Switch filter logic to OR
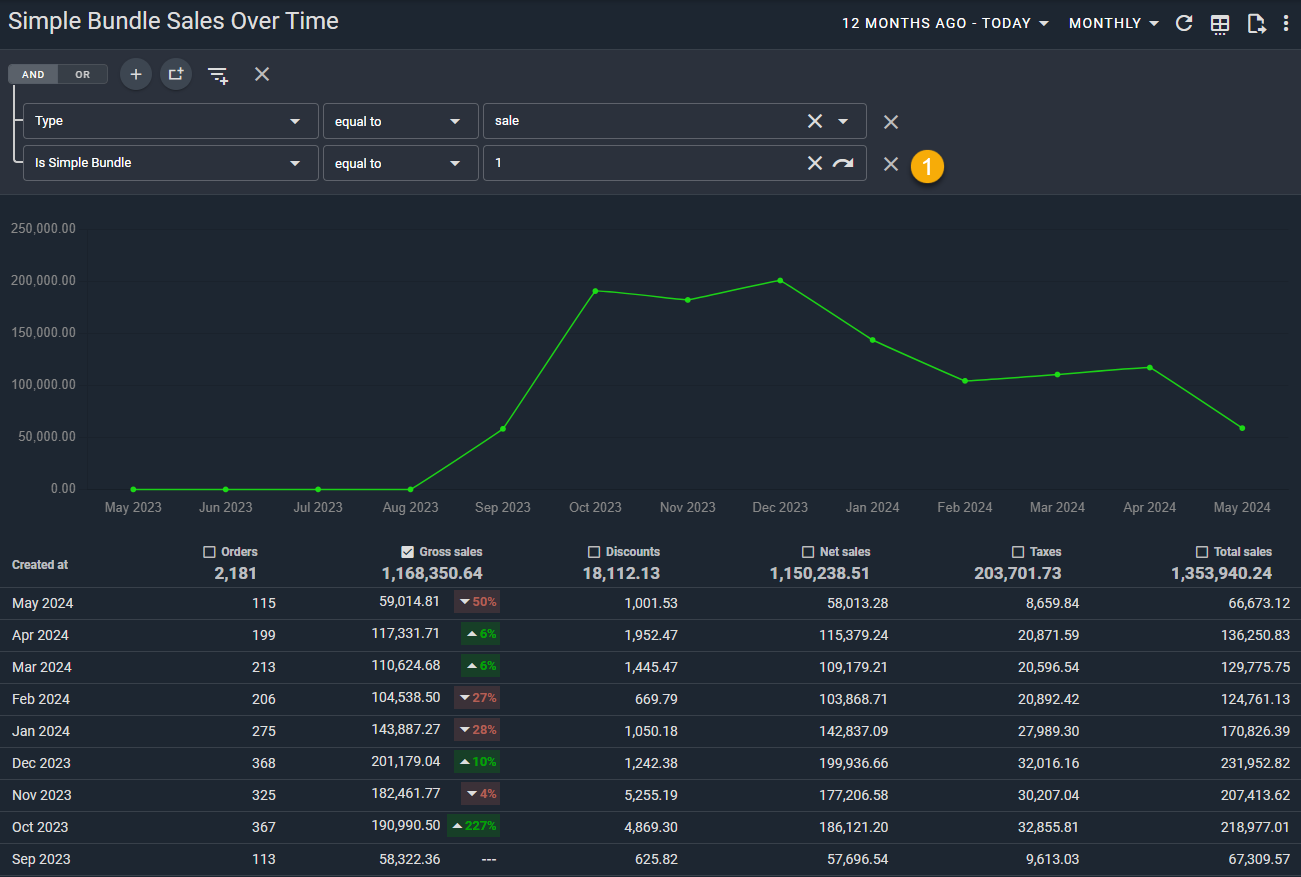Viewport: 1301px width, 877px height. (x=83, y=74)
